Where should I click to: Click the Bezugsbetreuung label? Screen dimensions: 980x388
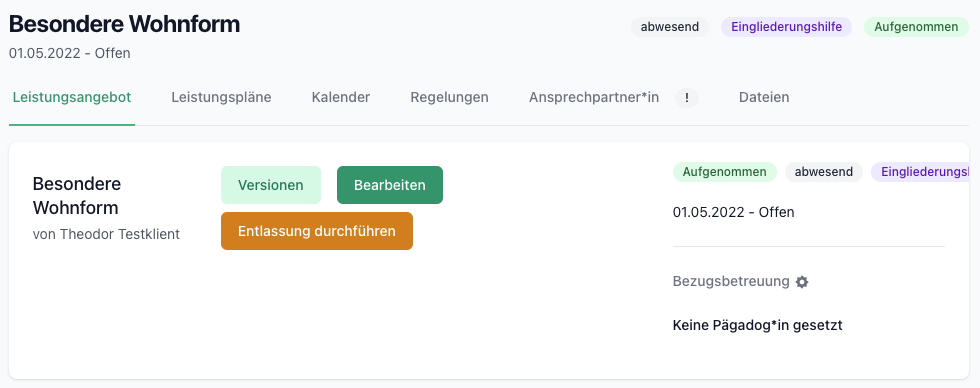click(731, 281)
